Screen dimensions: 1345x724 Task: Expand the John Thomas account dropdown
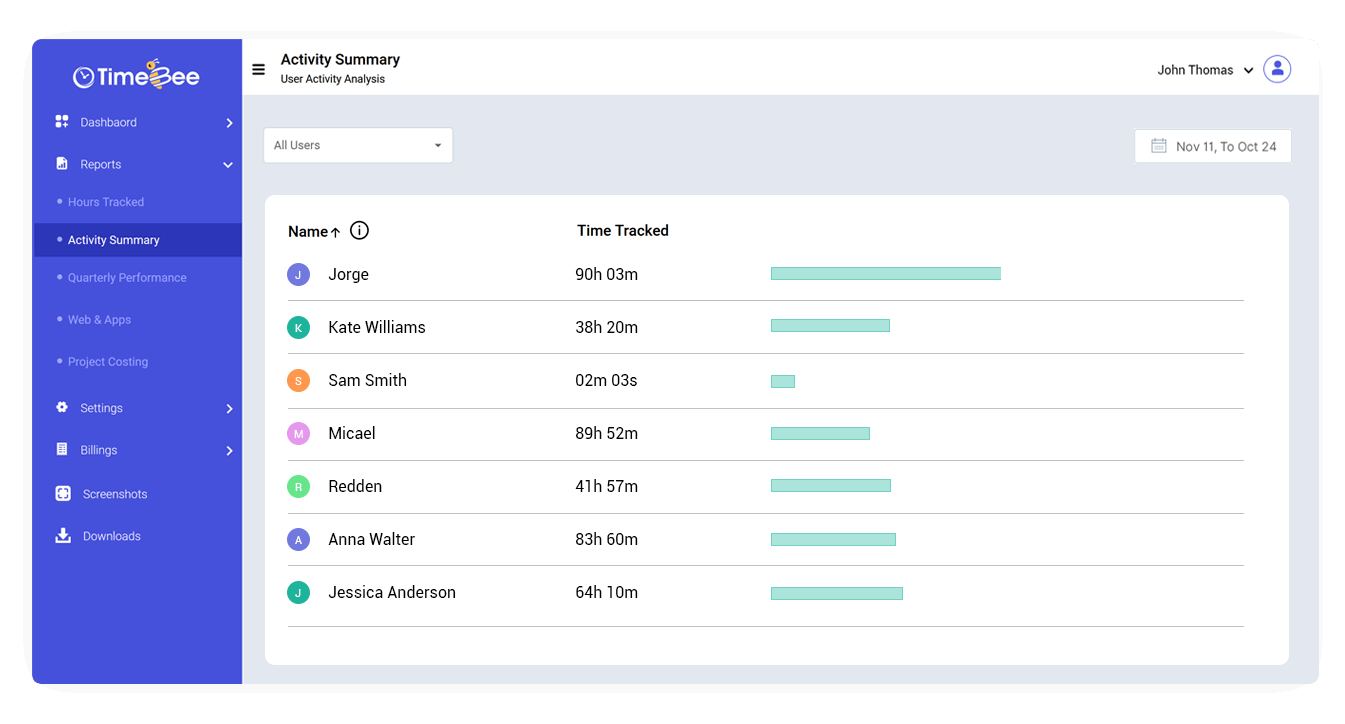pyautogui.click(x=1249, y=70)
